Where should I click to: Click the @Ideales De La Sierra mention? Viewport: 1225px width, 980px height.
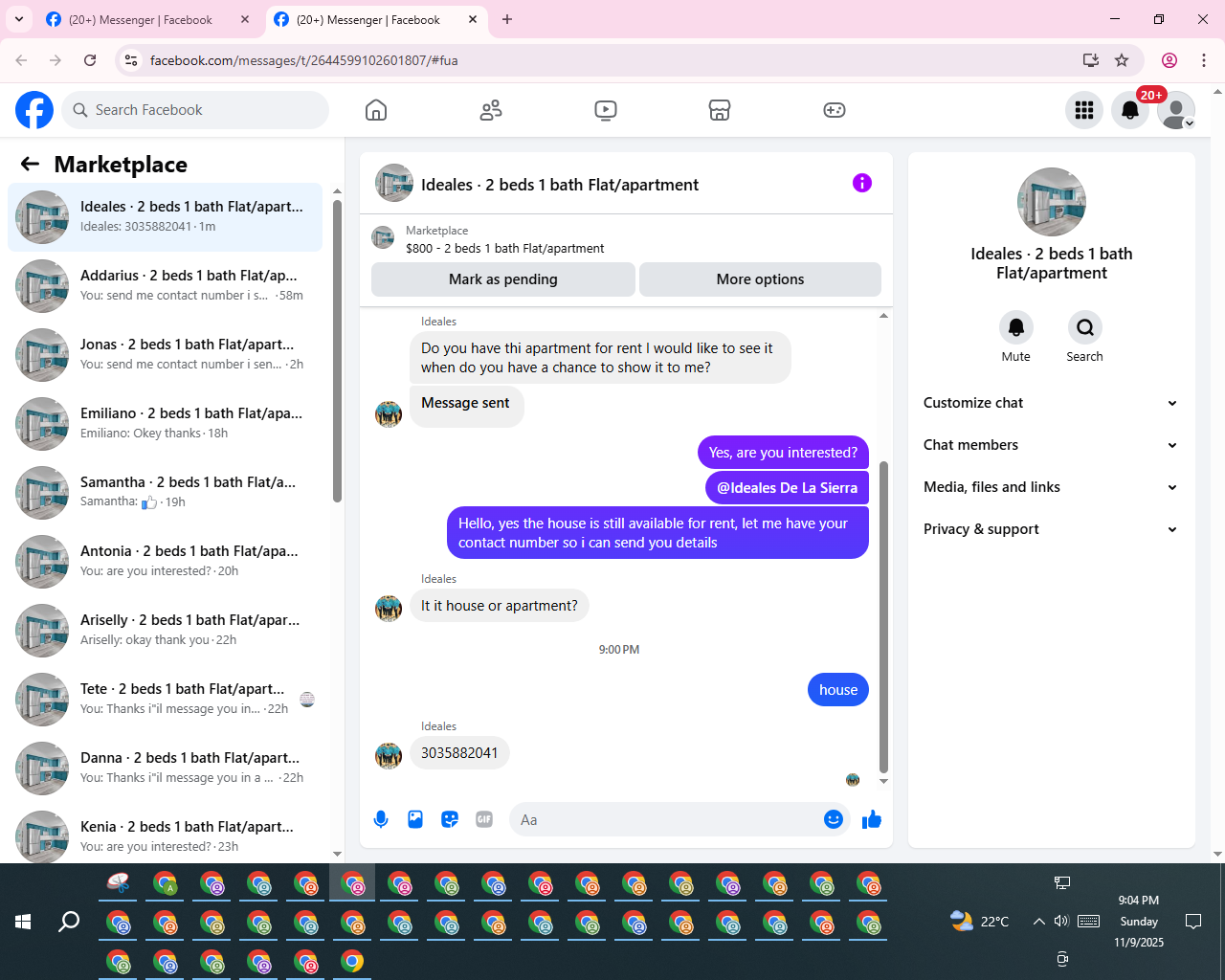point(787,488)
